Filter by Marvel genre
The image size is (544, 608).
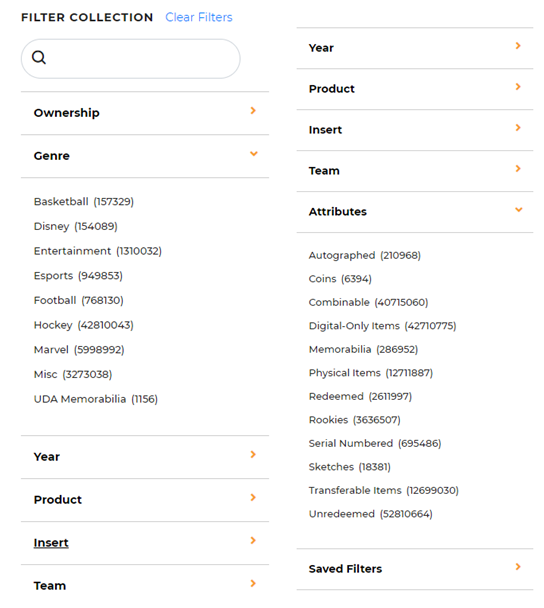pyautogui.click(x=79, y=350)
